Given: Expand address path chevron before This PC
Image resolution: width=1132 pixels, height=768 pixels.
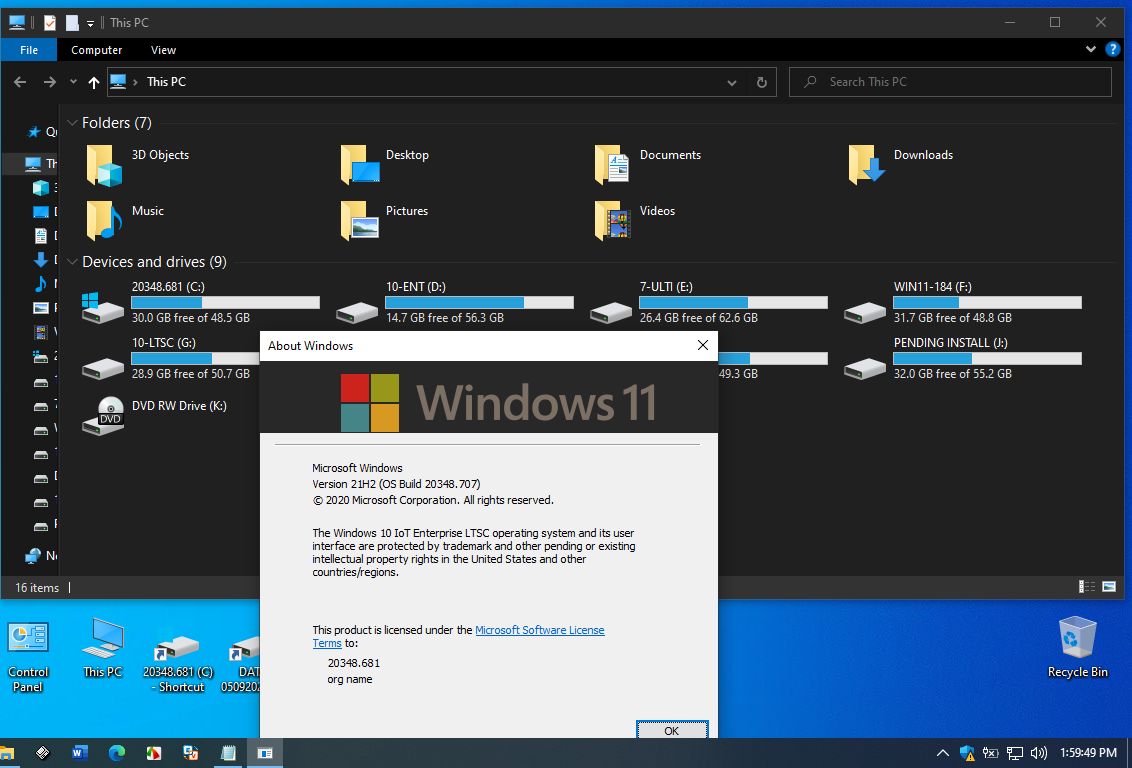Looking at the screenshot, I should tap(135, 82).
